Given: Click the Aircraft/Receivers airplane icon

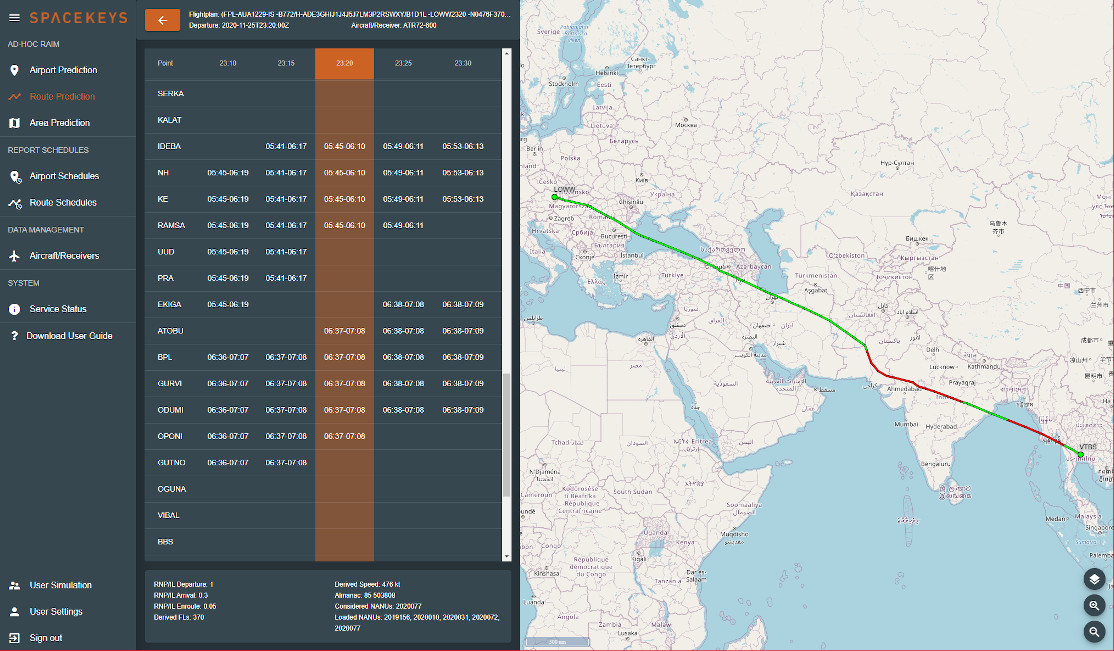Looking at the screenshot, I should point(14,256).
